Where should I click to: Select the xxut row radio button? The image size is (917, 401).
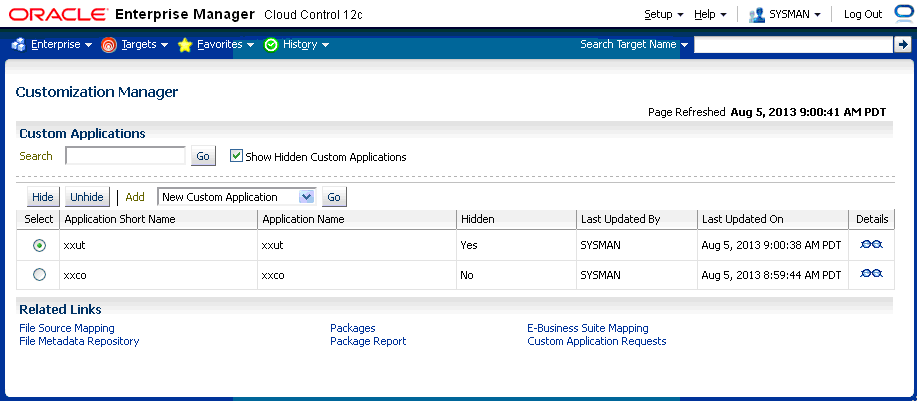coord(39,246)
